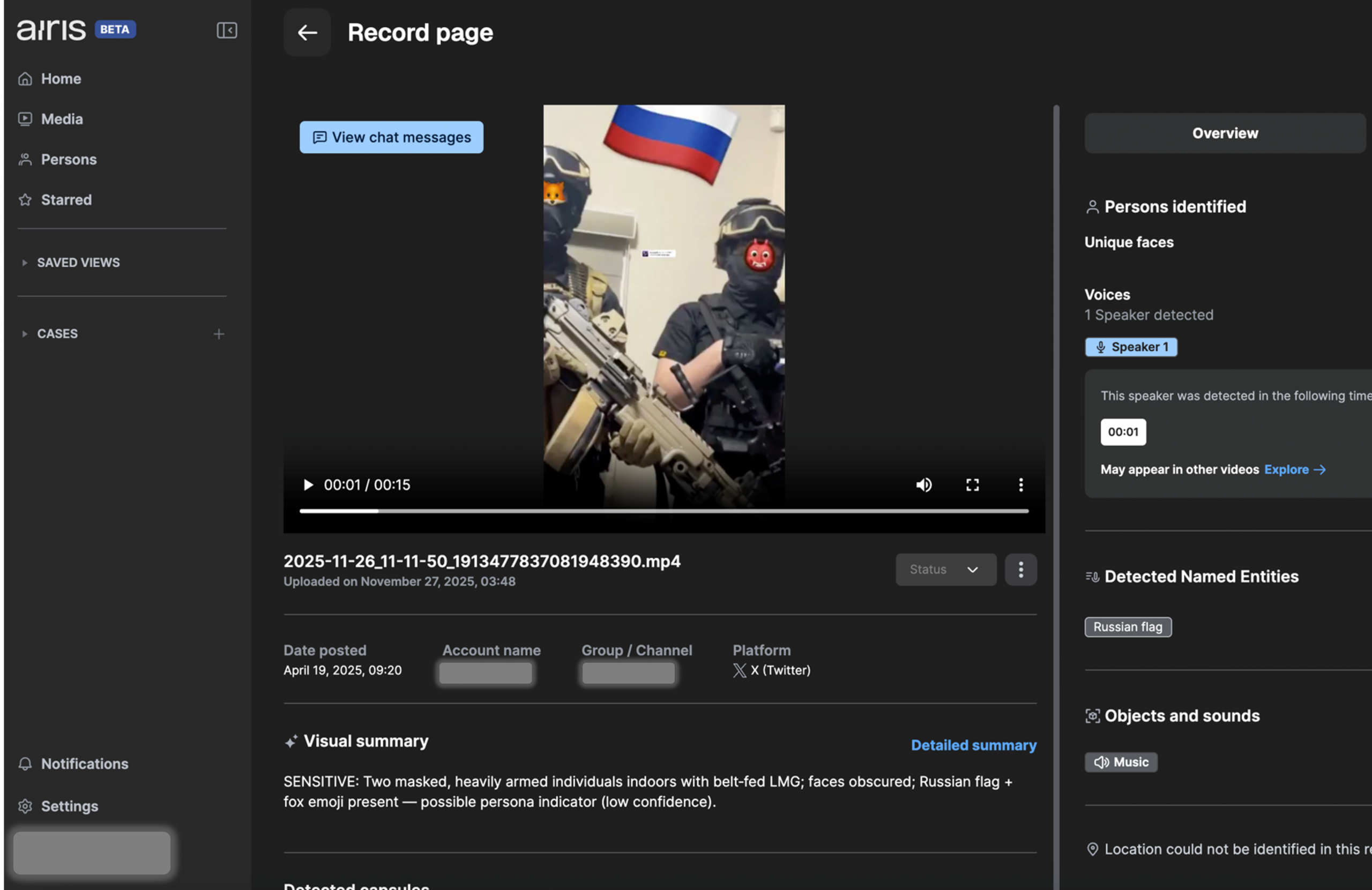Screen dimensions: 1372x890
Task: Click the 1 Speaker detected text
Action: pos(1149,315)
